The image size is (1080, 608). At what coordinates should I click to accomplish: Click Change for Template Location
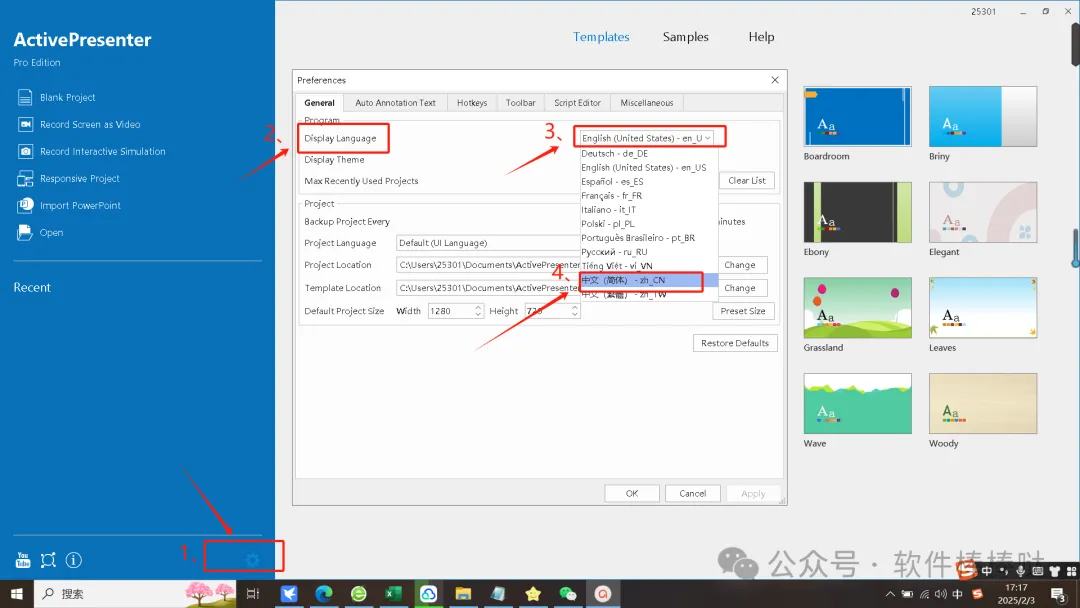coord(740,288)
